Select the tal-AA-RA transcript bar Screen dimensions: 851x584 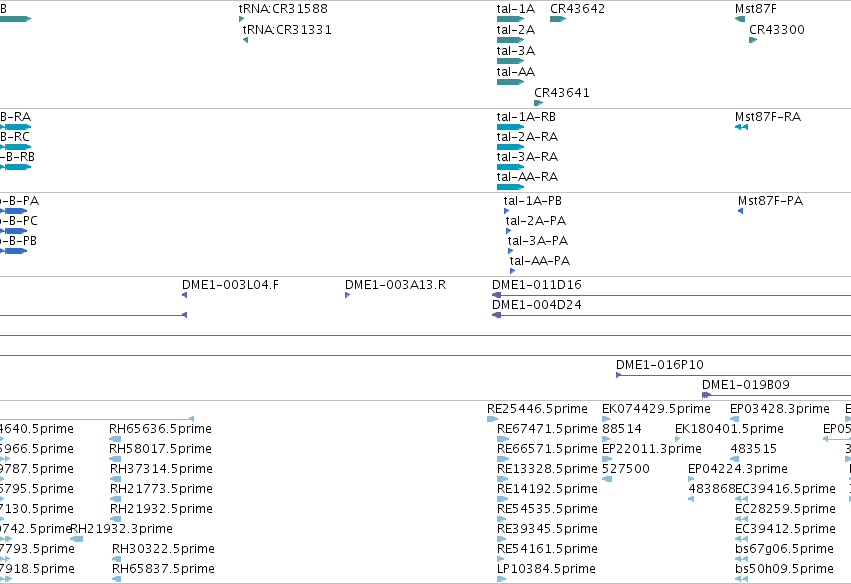click(x=510, y=187)
